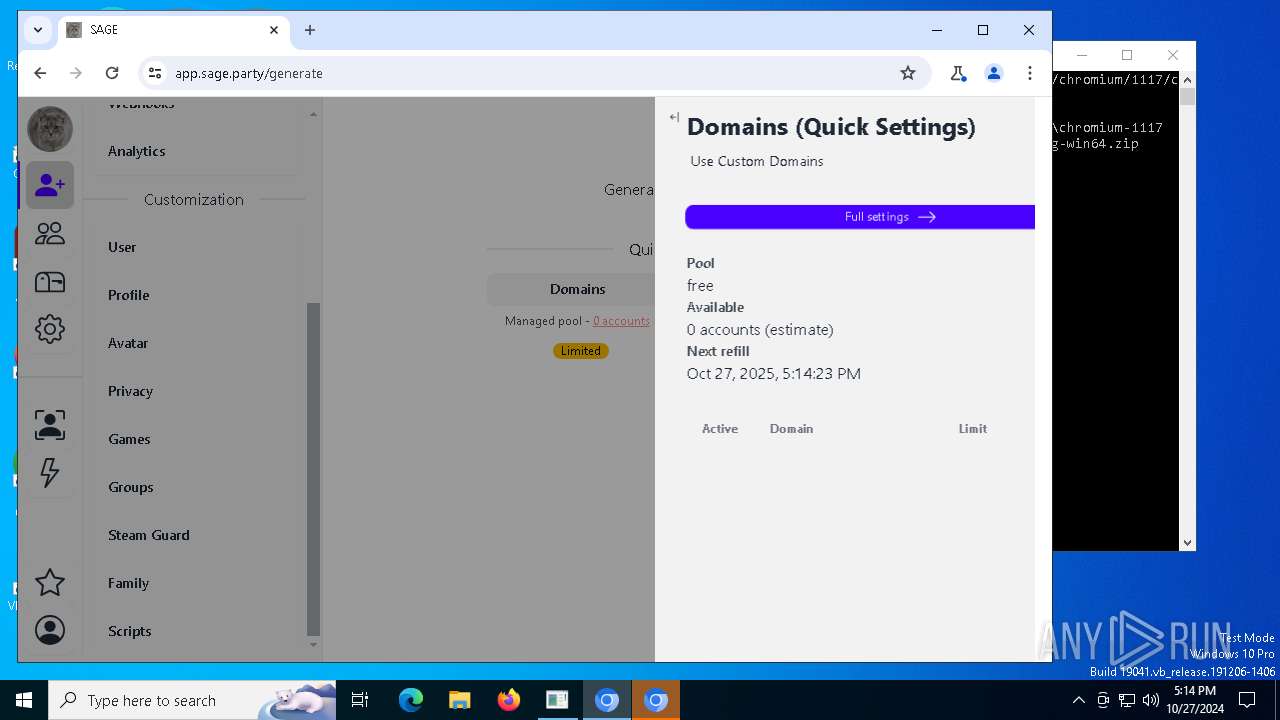This screenshot has height=720, width=1280.
Task: Open Chrome three-dot menu
Action: [x=1030, y=73]
